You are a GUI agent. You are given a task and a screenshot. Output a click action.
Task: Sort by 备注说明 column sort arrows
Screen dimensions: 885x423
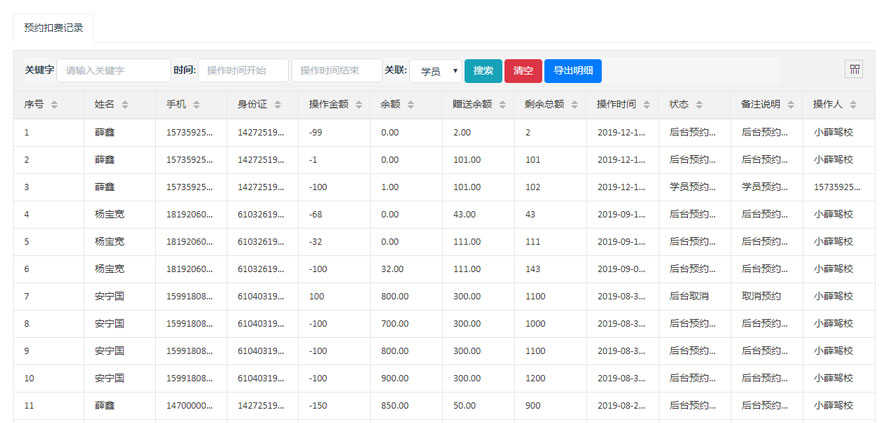pyautogui.click(x=790, y=105)
